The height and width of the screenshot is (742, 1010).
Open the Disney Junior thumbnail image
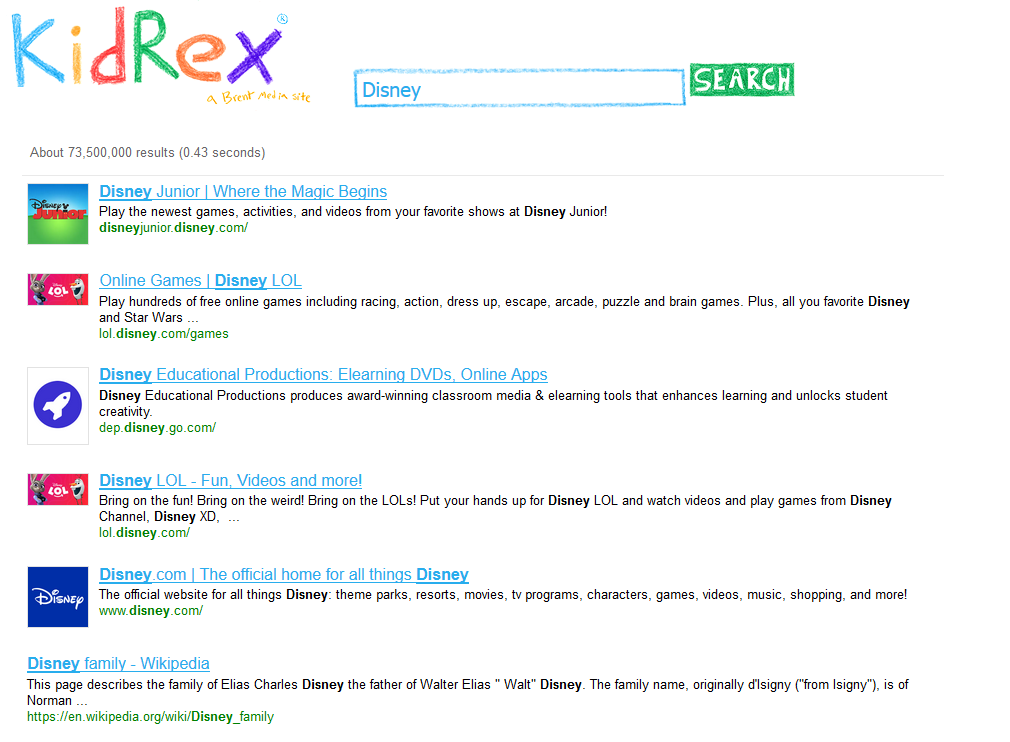[58, 214]
